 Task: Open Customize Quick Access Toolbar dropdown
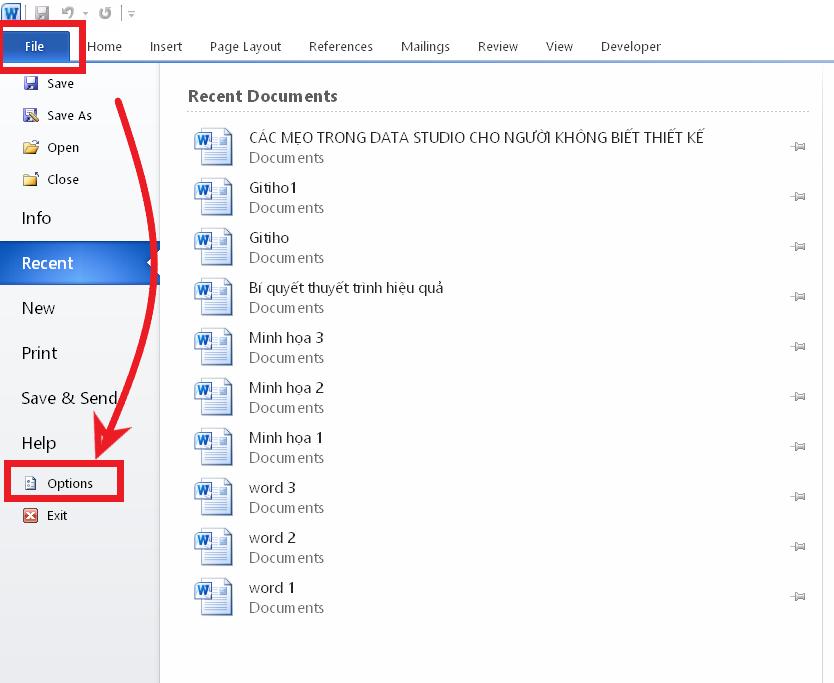pos(131,14)
